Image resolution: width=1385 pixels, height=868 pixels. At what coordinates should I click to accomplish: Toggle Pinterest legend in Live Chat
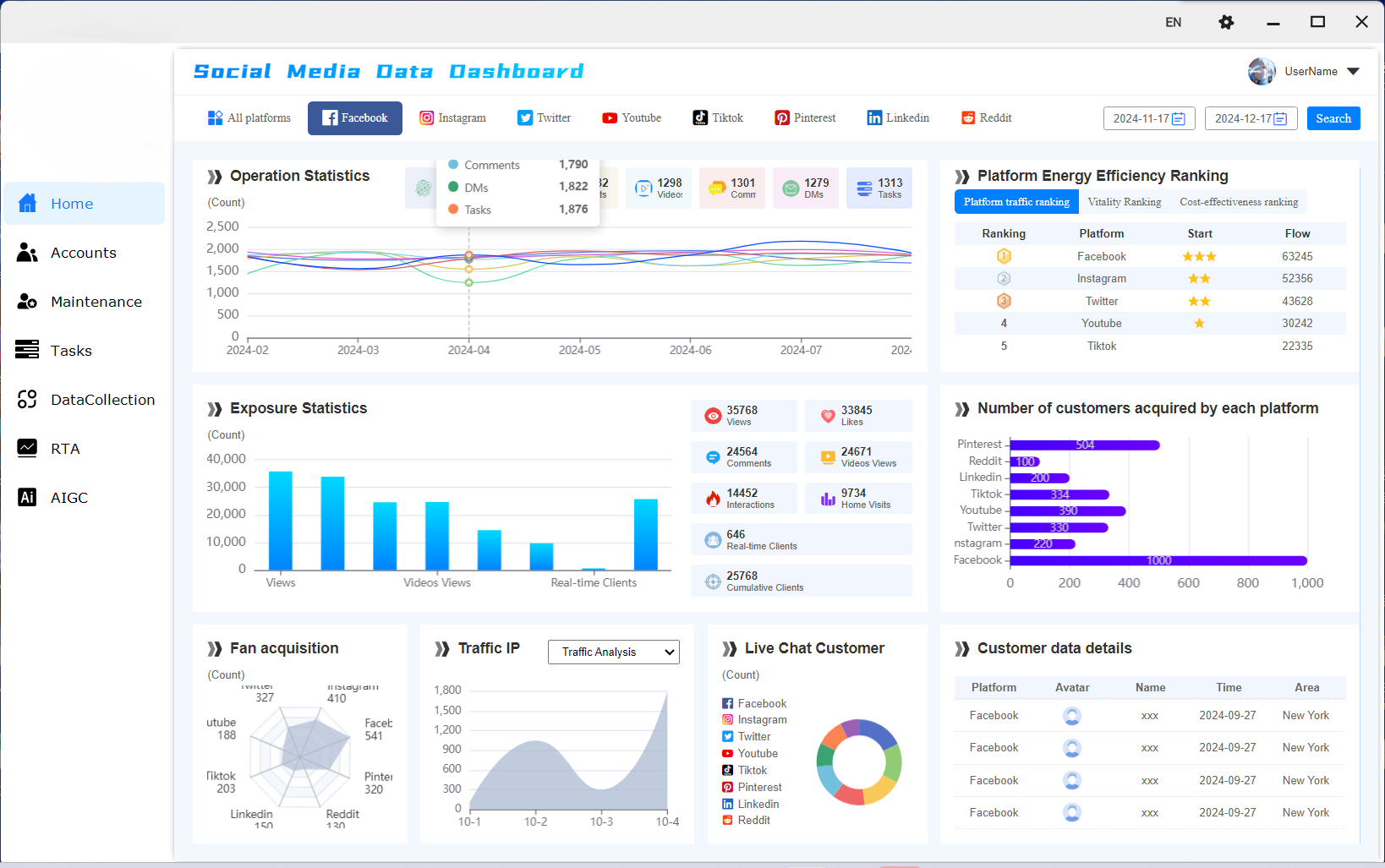click(752, 788)
